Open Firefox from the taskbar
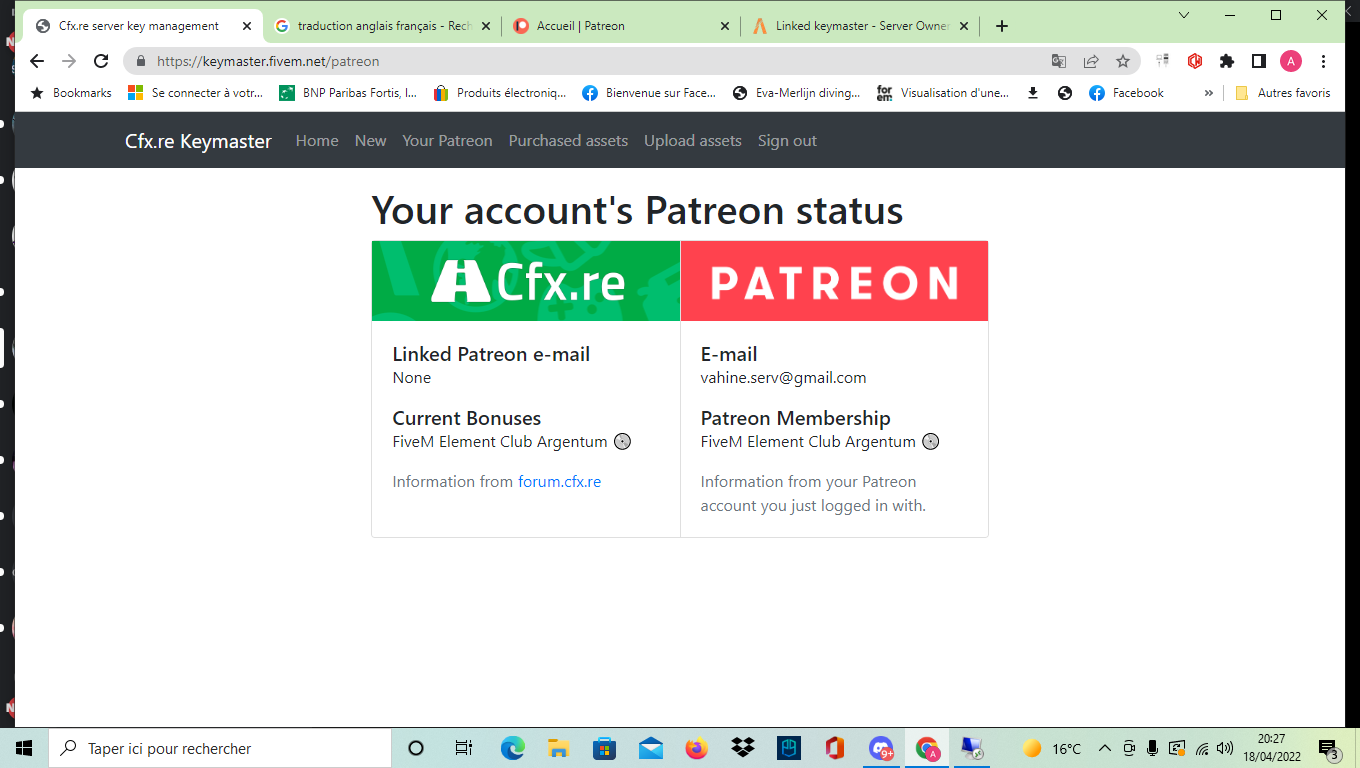This screenshot has height=768, width=1360. [696, 748]
